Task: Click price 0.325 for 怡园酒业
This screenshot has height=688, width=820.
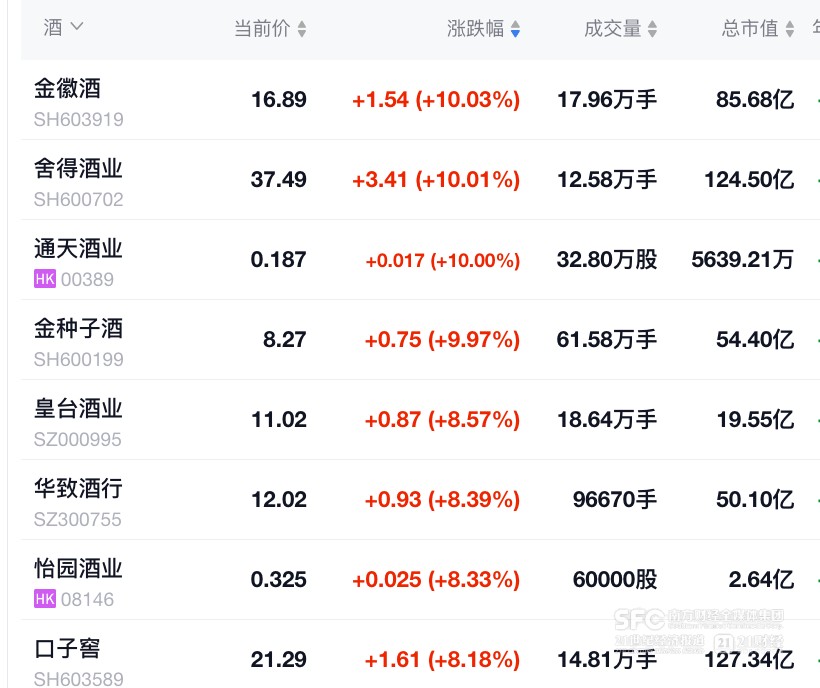Action: (279, 579)
